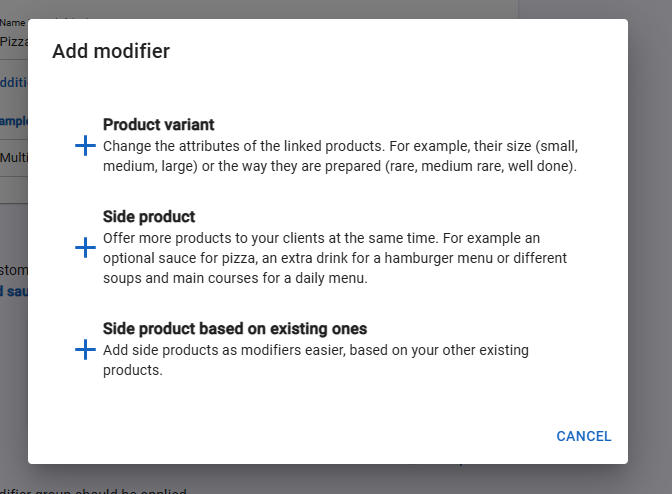Pick Side product based on existing ones
672x494 pixels.
pos(235,329)
